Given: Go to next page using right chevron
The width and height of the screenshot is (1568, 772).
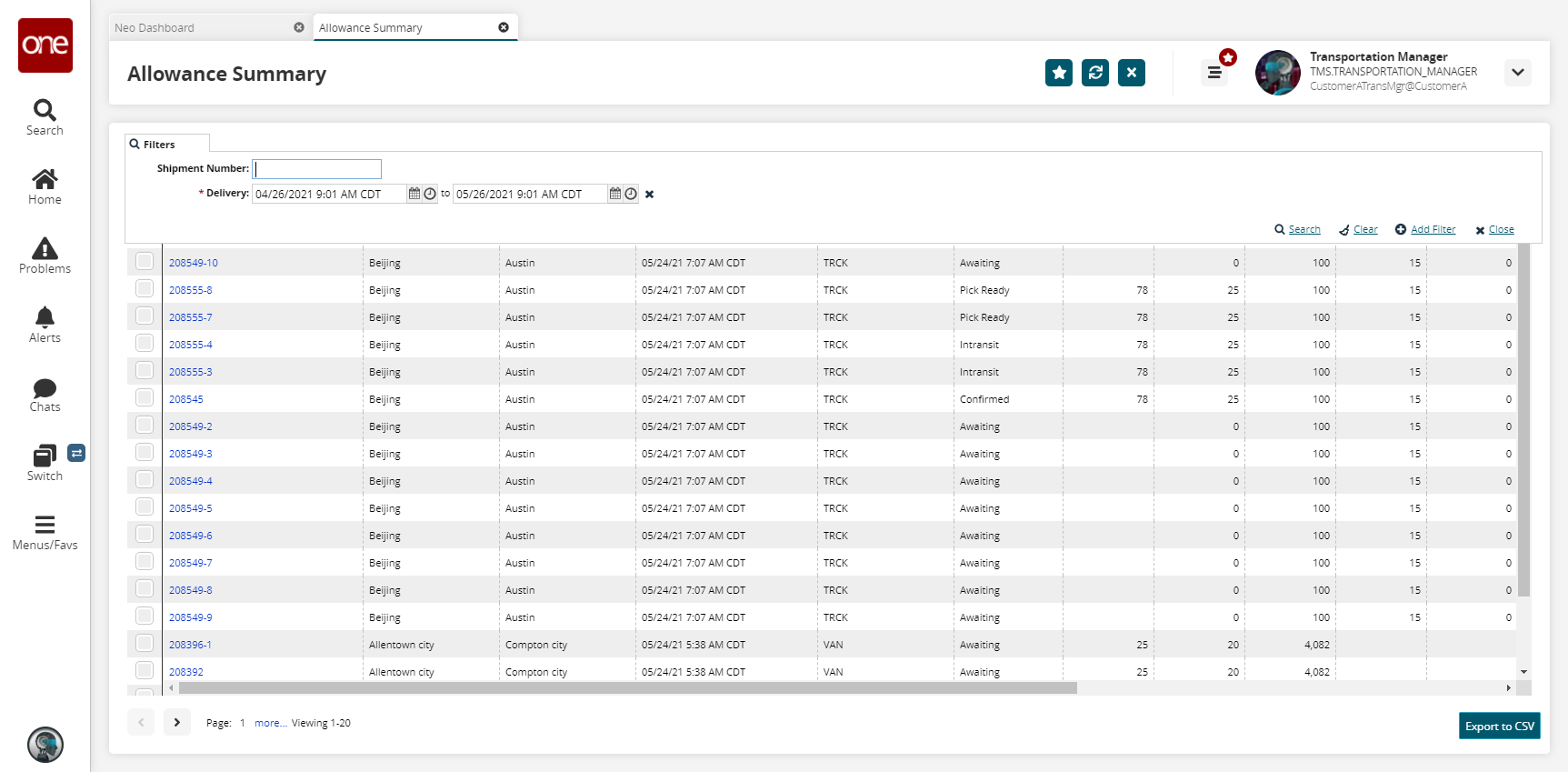Looking at the screenshot, I should (x=177, y=722).
